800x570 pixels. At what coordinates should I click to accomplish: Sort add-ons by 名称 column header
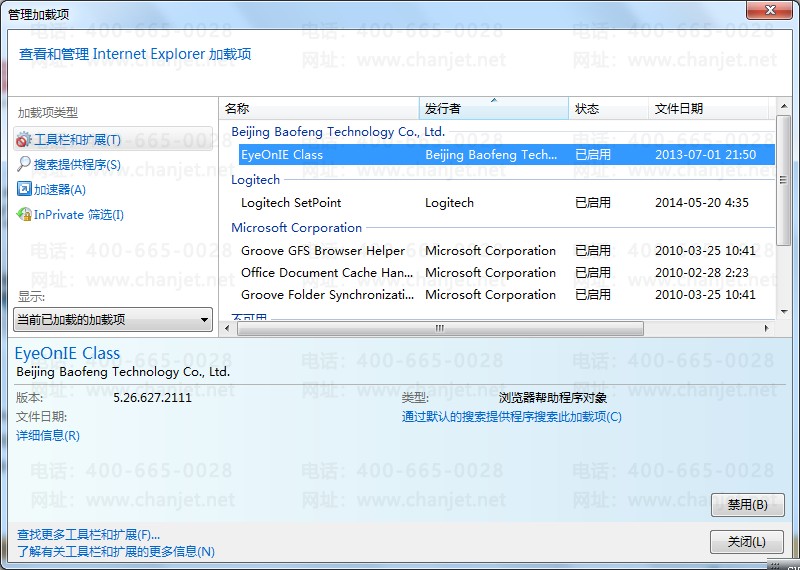[318, 108]
